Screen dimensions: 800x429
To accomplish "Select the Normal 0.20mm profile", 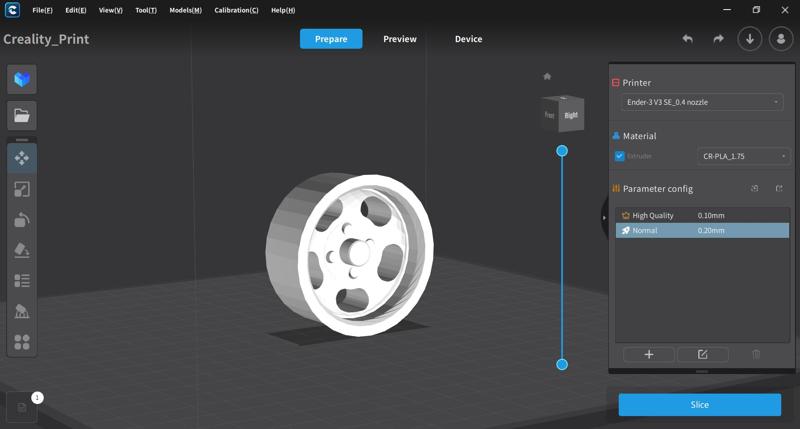I will coord(702,230).
